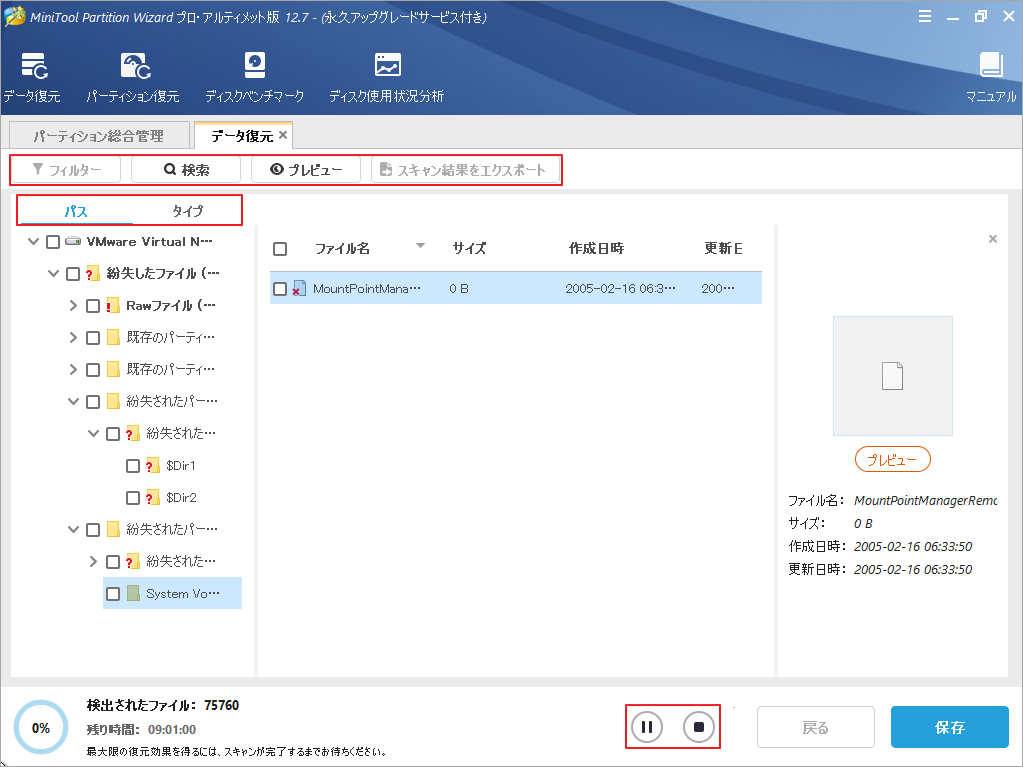Image resolution: width=1023 pixels, height=767 pixels.
Task: Open the 検索 search function
Action: click(185, 169)
